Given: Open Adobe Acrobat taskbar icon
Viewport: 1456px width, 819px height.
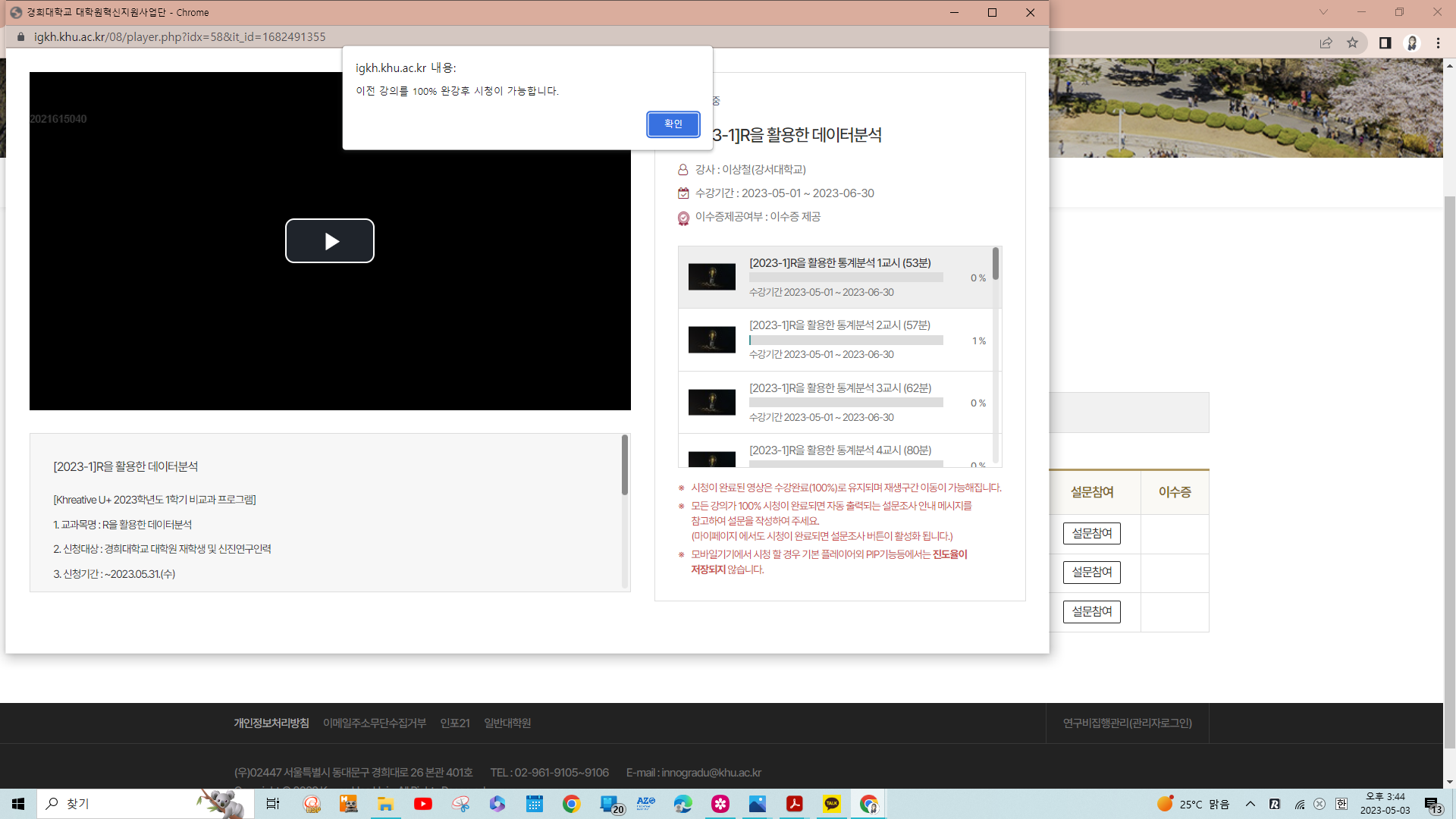Looking at the screenshot, I should [794, 804].
